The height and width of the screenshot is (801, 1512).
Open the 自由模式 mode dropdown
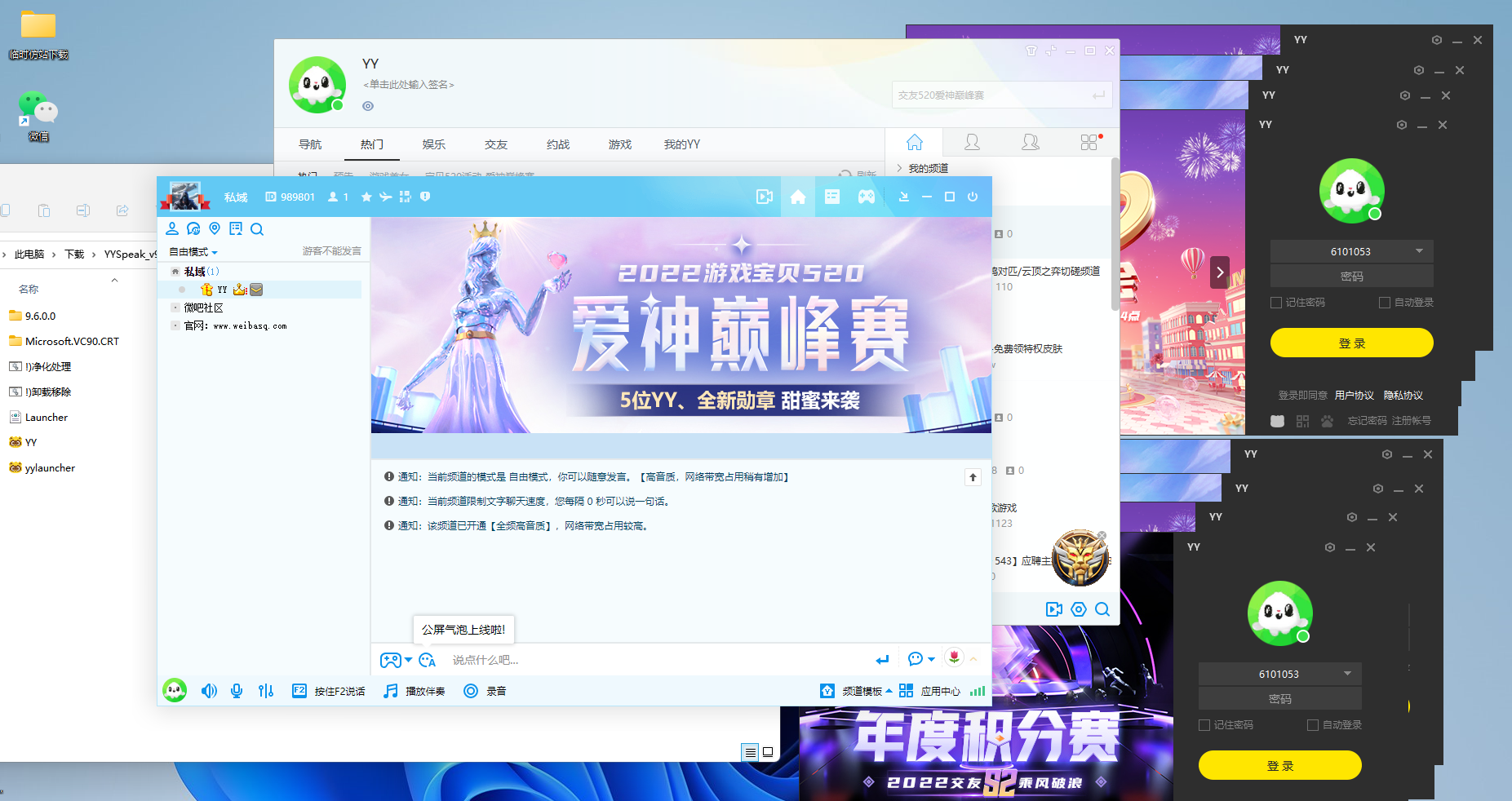click(x=193, y=252)
